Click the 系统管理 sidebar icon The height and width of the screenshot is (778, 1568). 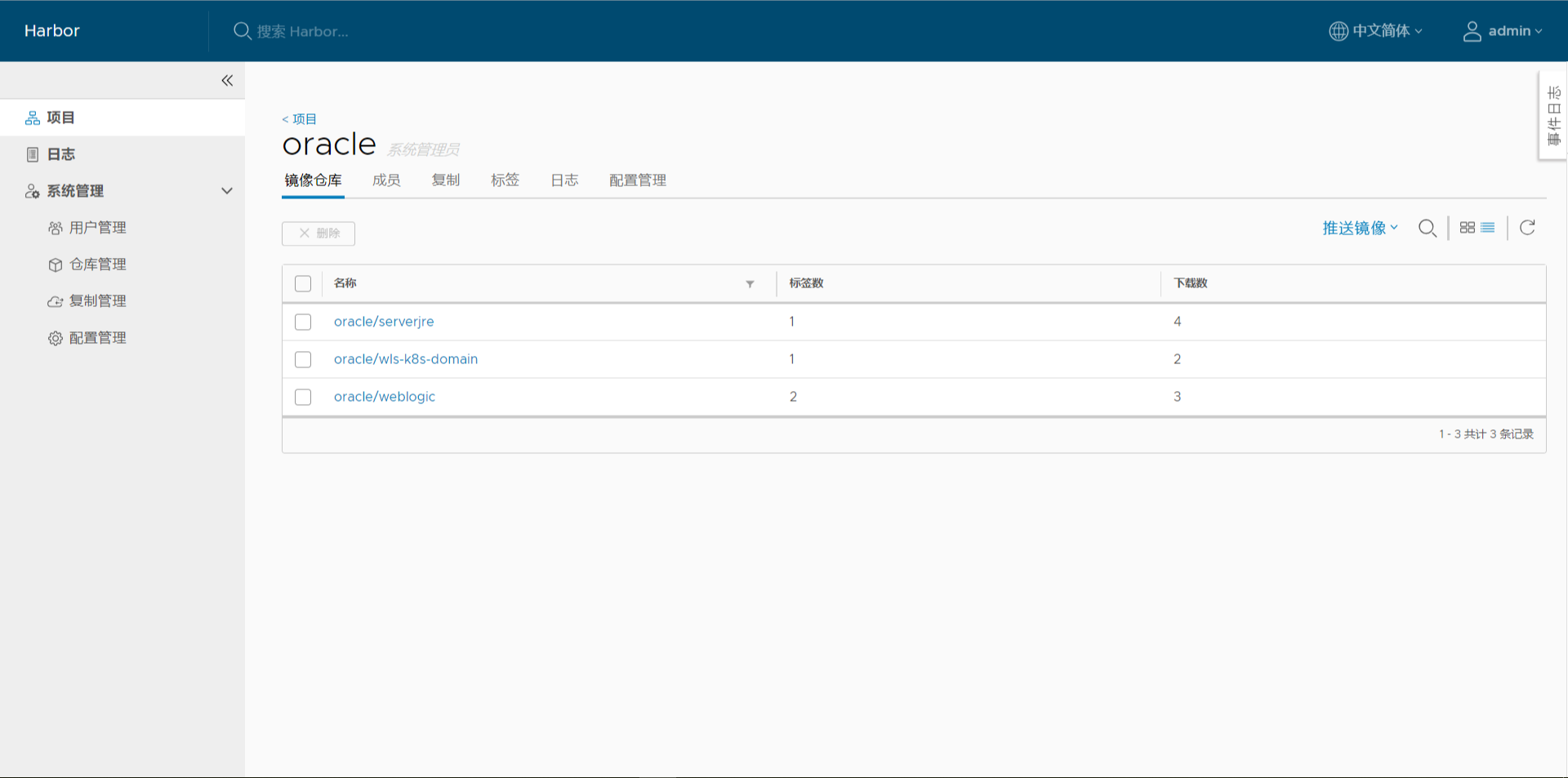[x=33, y=191]
